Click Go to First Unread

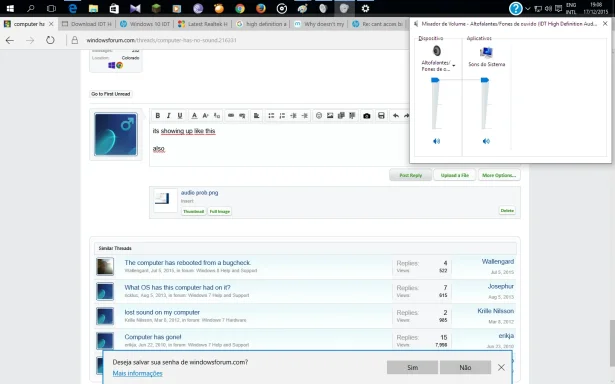pyautogui.click(x=111, y=94)
